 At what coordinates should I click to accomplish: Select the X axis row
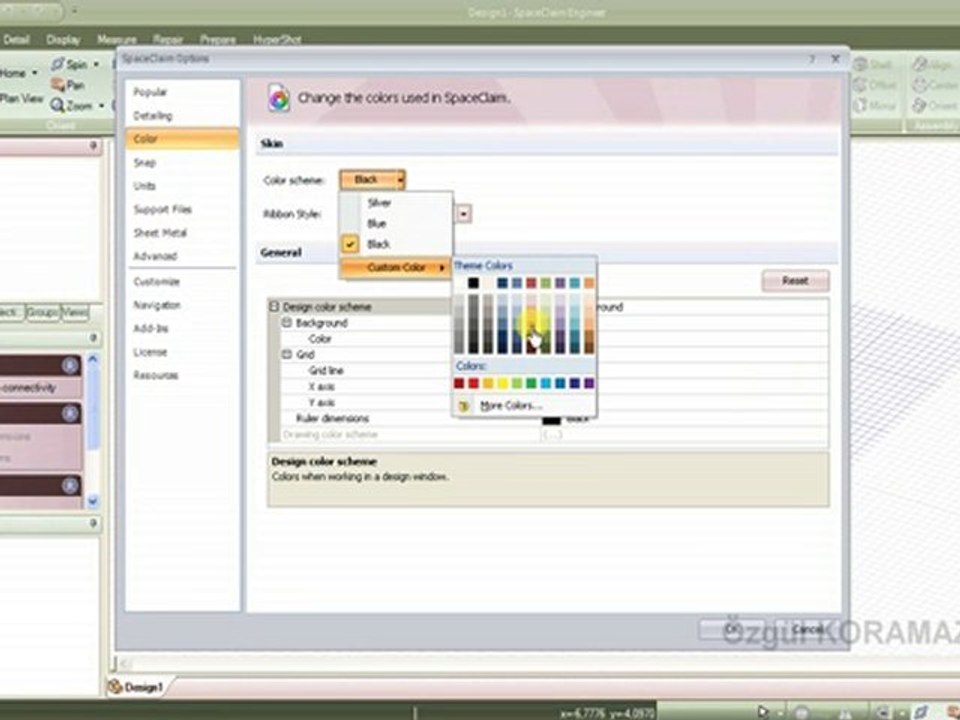554,386
